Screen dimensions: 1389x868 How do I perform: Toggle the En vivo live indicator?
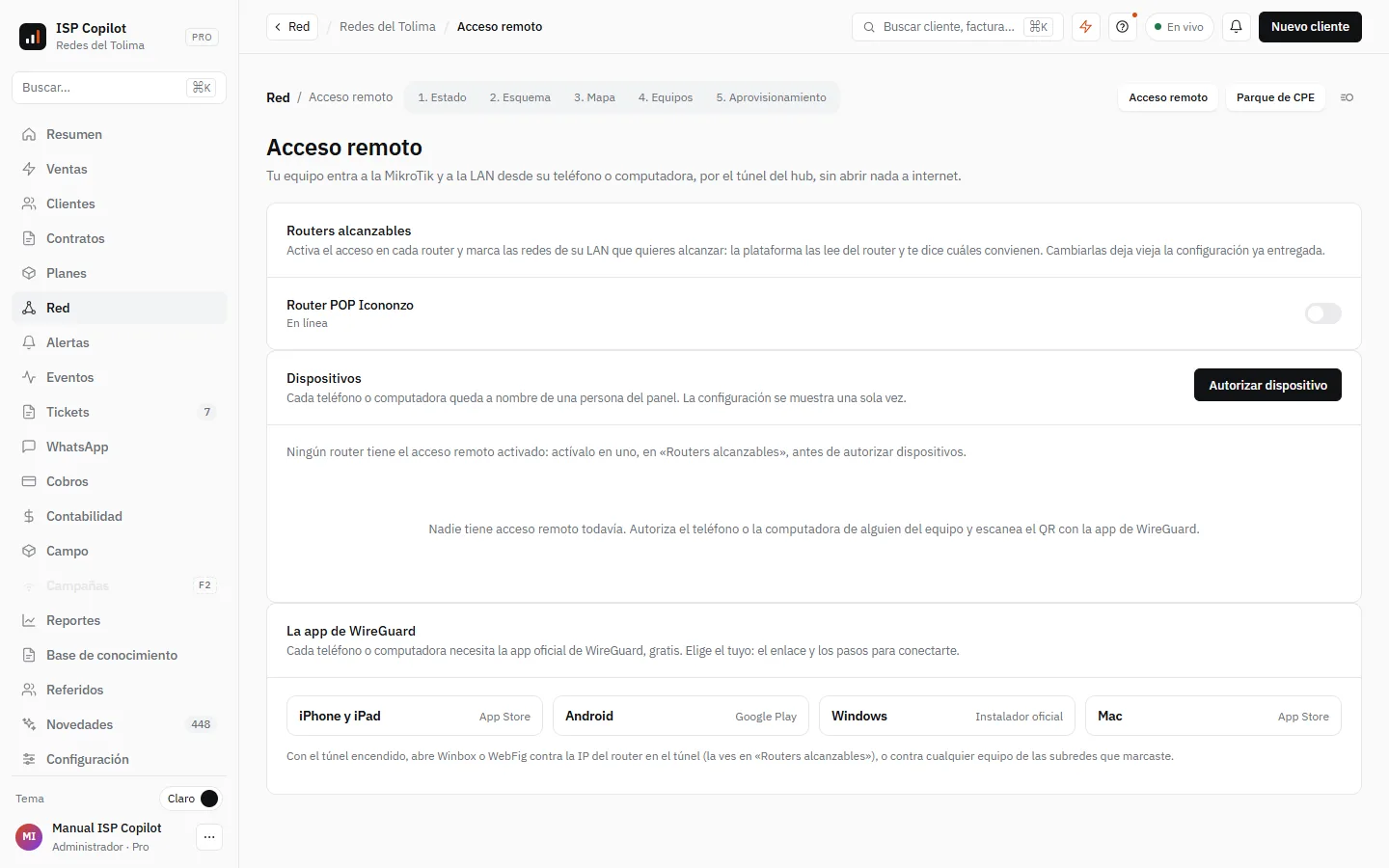[1180, 27]
